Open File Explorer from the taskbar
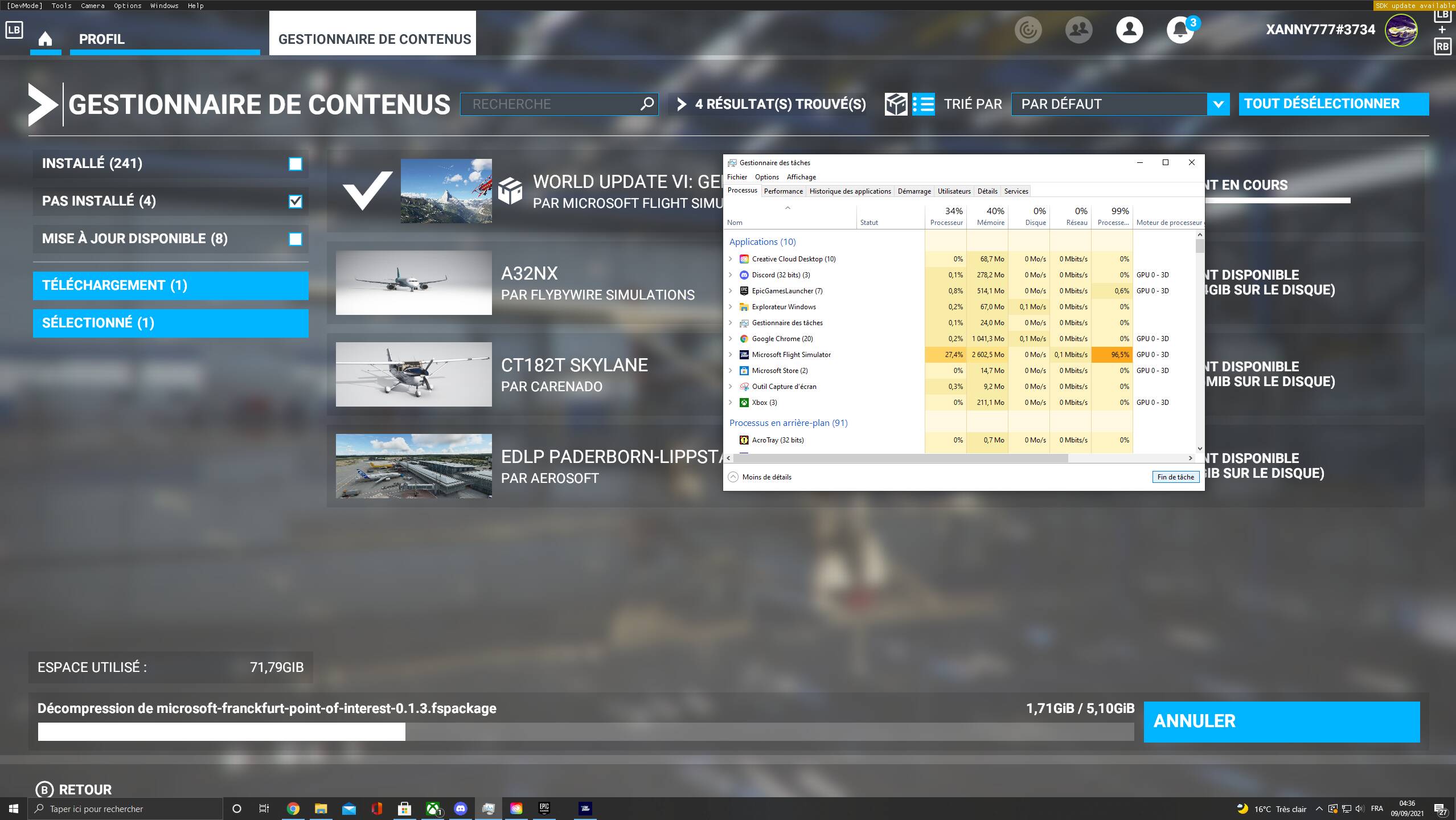This screenshot has height=820, width=1456. [x=321, y=809]
